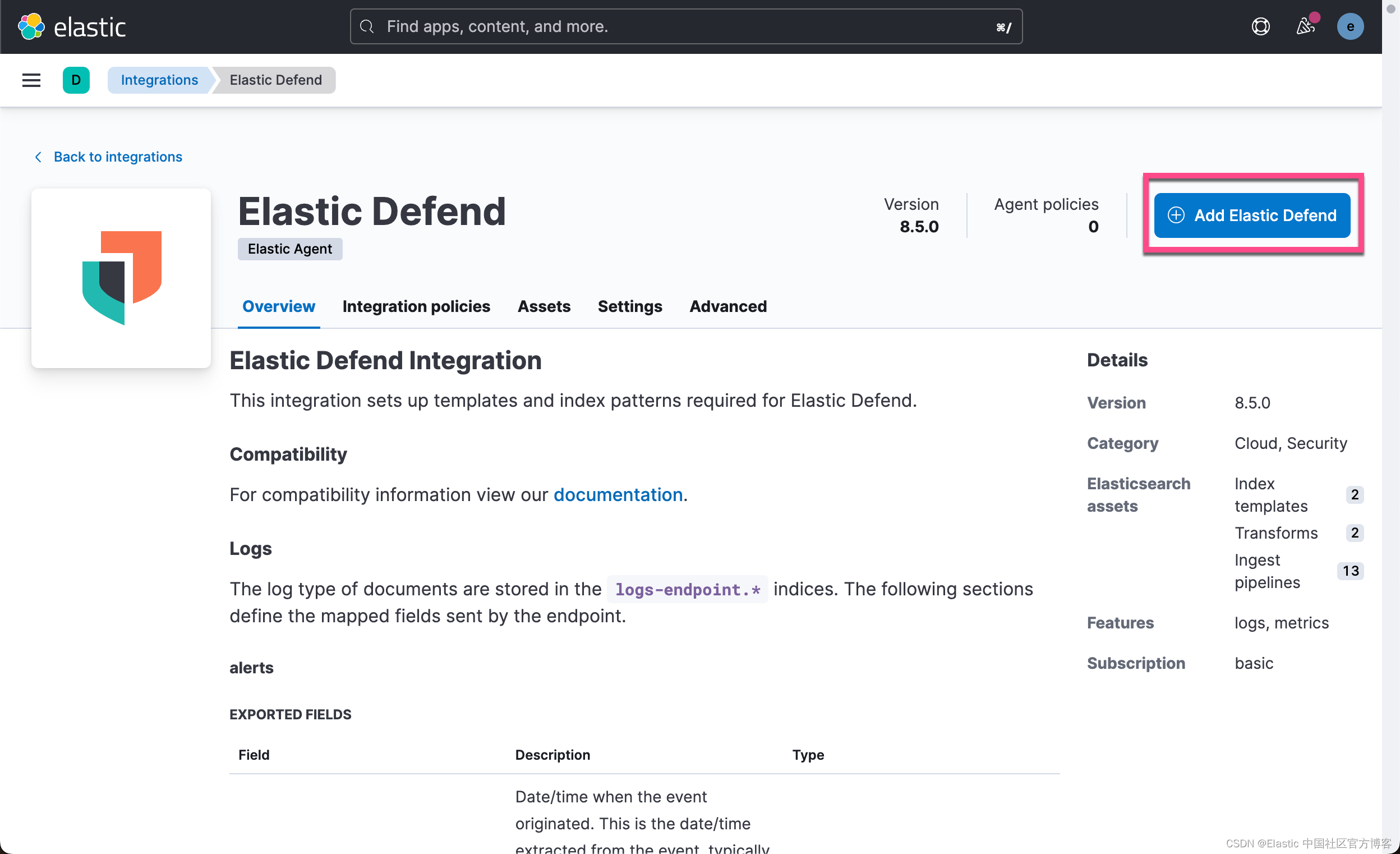Click Ingest pipelines count badge 13
Image resolution: width=1400 pixels, height=854 pixels.
1350,571
